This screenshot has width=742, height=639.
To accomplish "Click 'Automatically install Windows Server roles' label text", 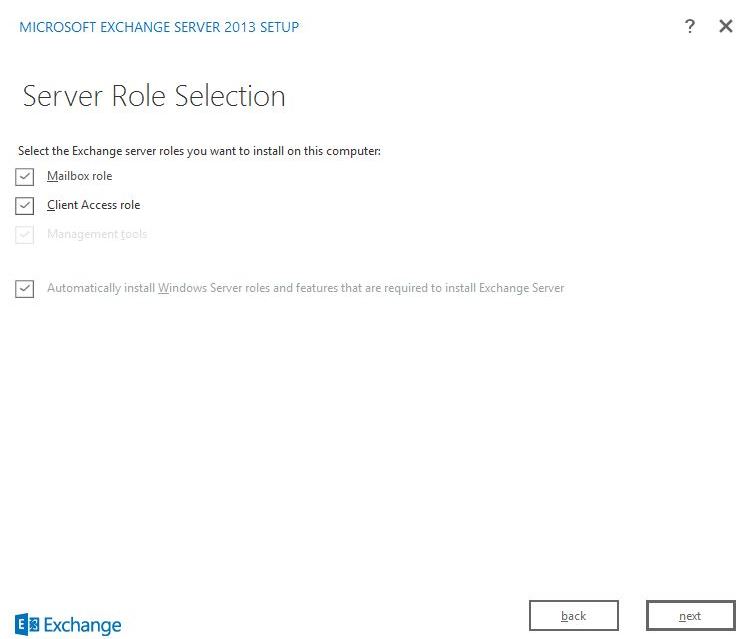I will [x=305, y=288].
